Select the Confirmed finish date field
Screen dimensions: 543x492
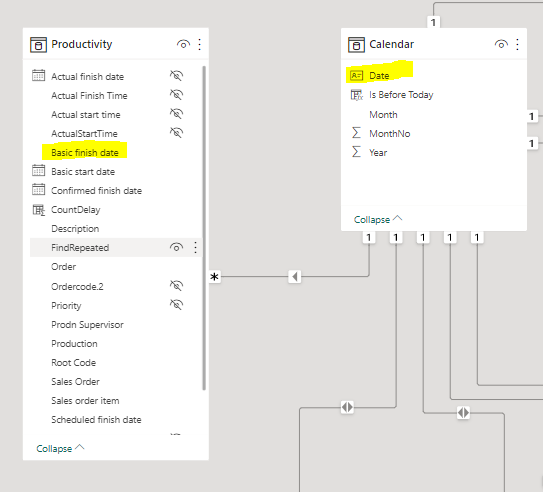97,190
